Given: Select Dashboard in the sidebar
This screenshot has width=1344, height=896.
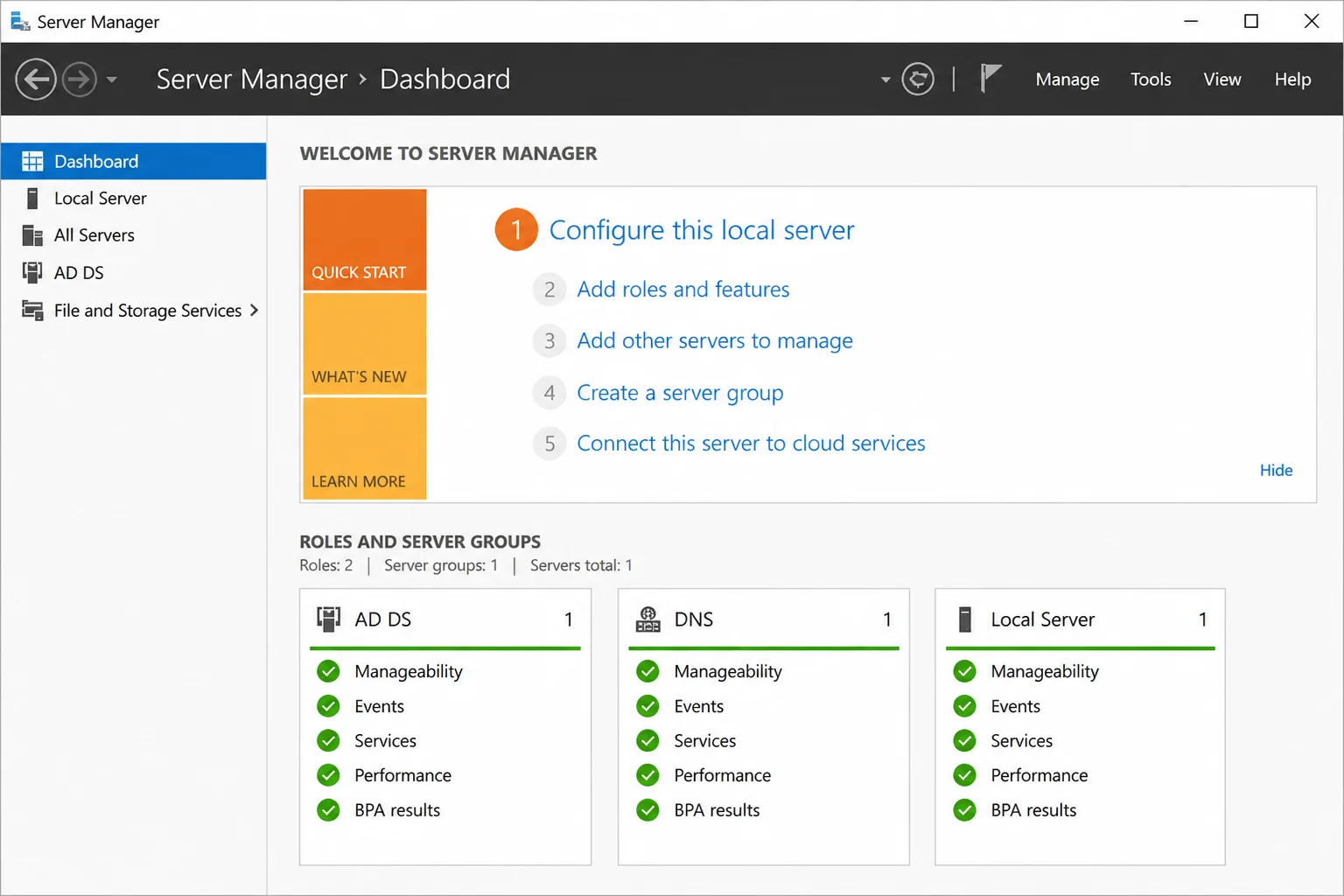Looking at the screenshot, I should point(134,161).
